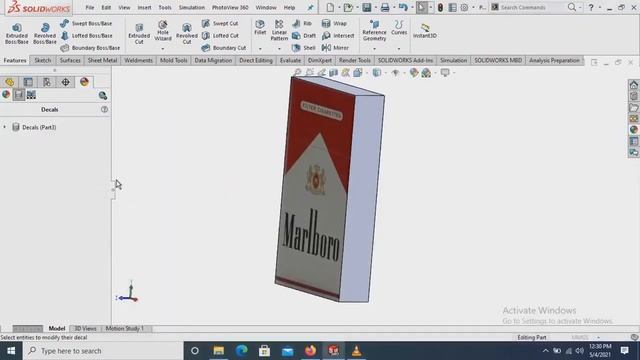Select the Intersect tool
Image resolution: width=640 pixels, height=360 pixels.
[338, 36]
